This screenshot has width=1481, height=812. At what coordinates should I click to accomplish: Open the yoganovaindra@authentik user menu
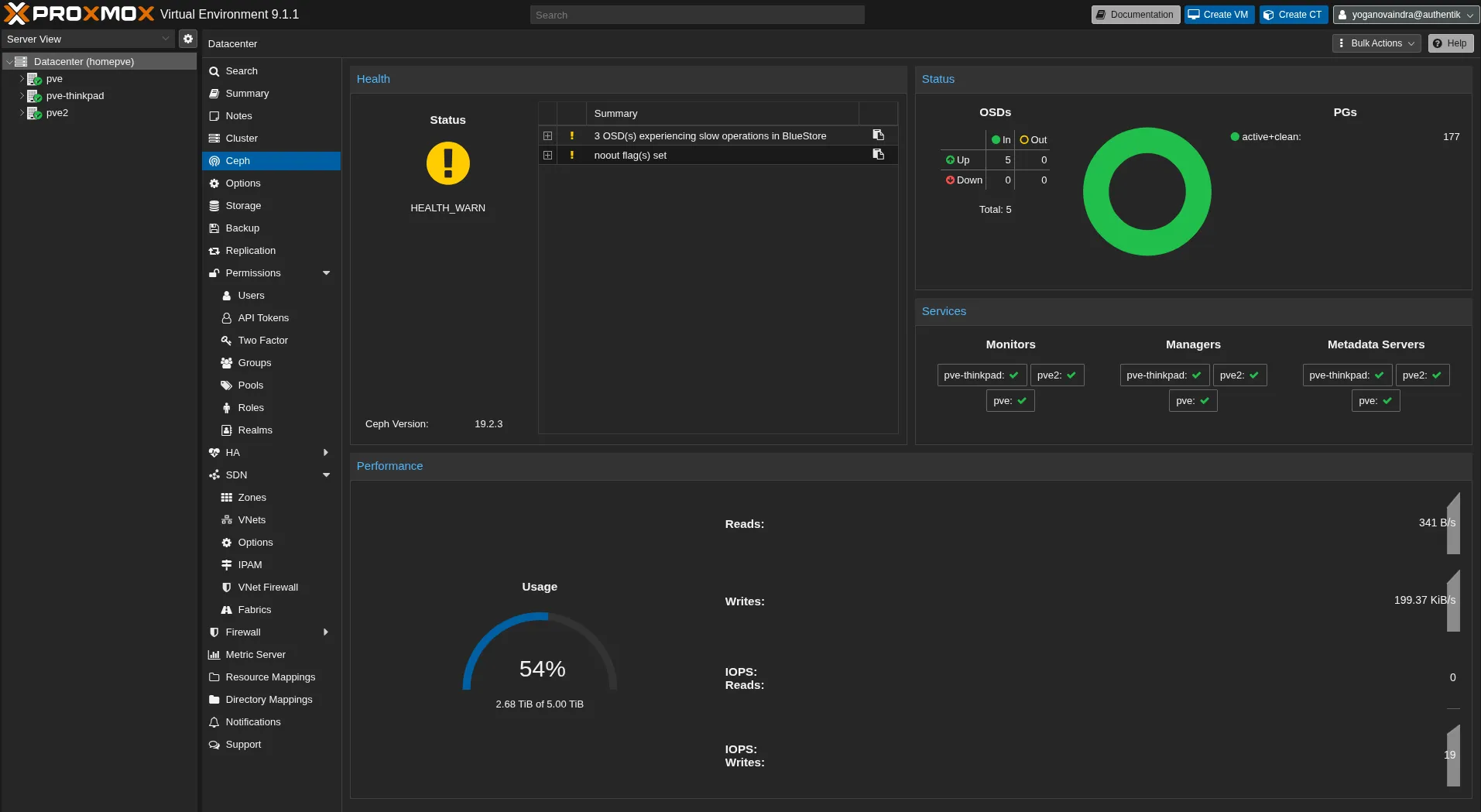coord(1406,15)
